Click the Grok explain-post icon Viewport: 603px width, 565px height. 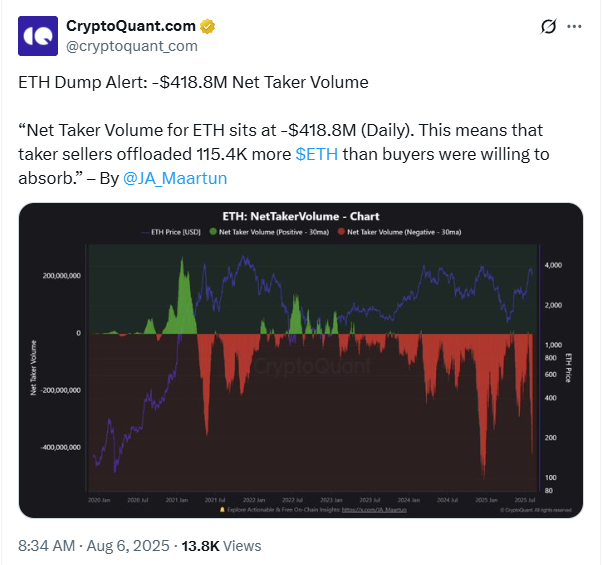coord(547,27)
